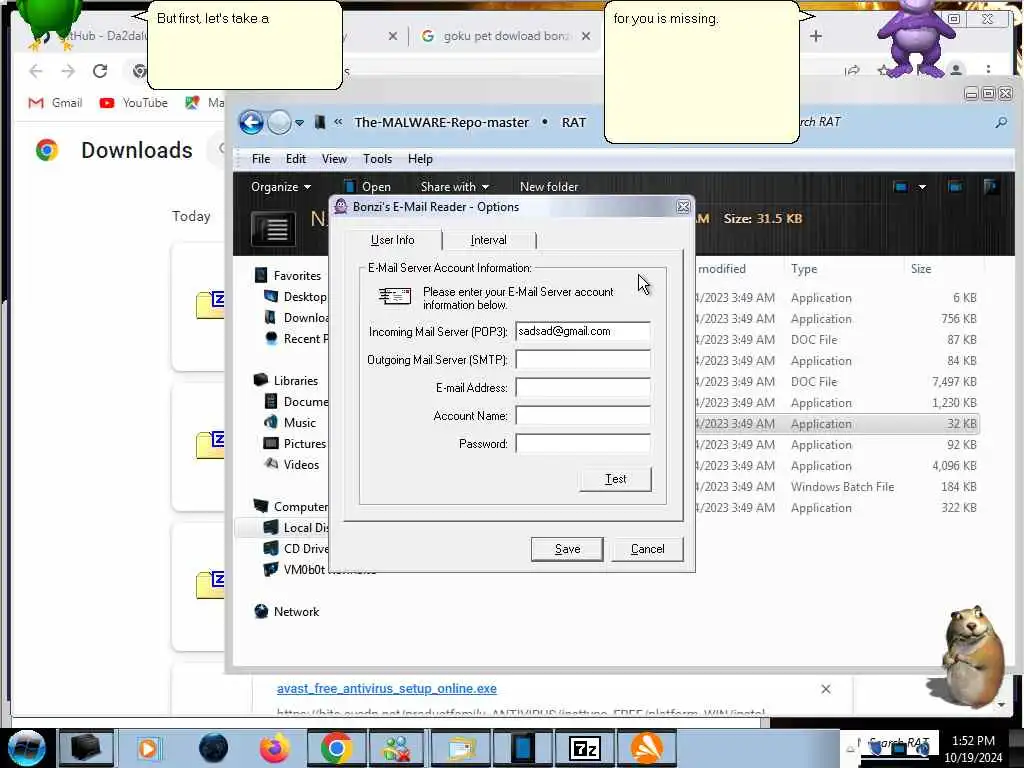Click the Outgoing Mail Server (SMTP) field
This screenshot has height=768, width=1024.
(x=583, y=359)
